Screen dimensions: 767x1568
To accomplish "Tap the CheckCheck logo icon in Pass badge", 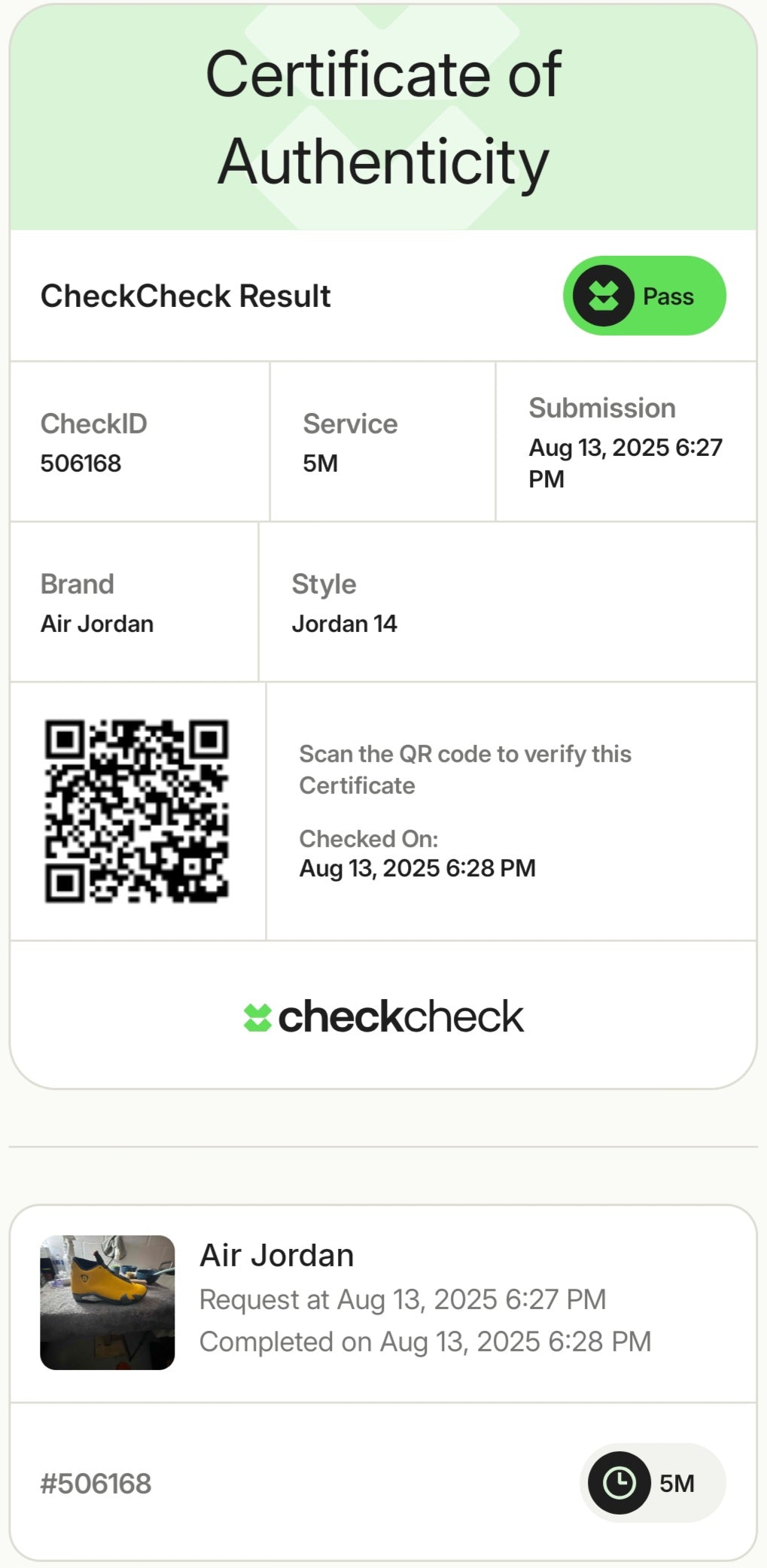I will pos(603,296).
